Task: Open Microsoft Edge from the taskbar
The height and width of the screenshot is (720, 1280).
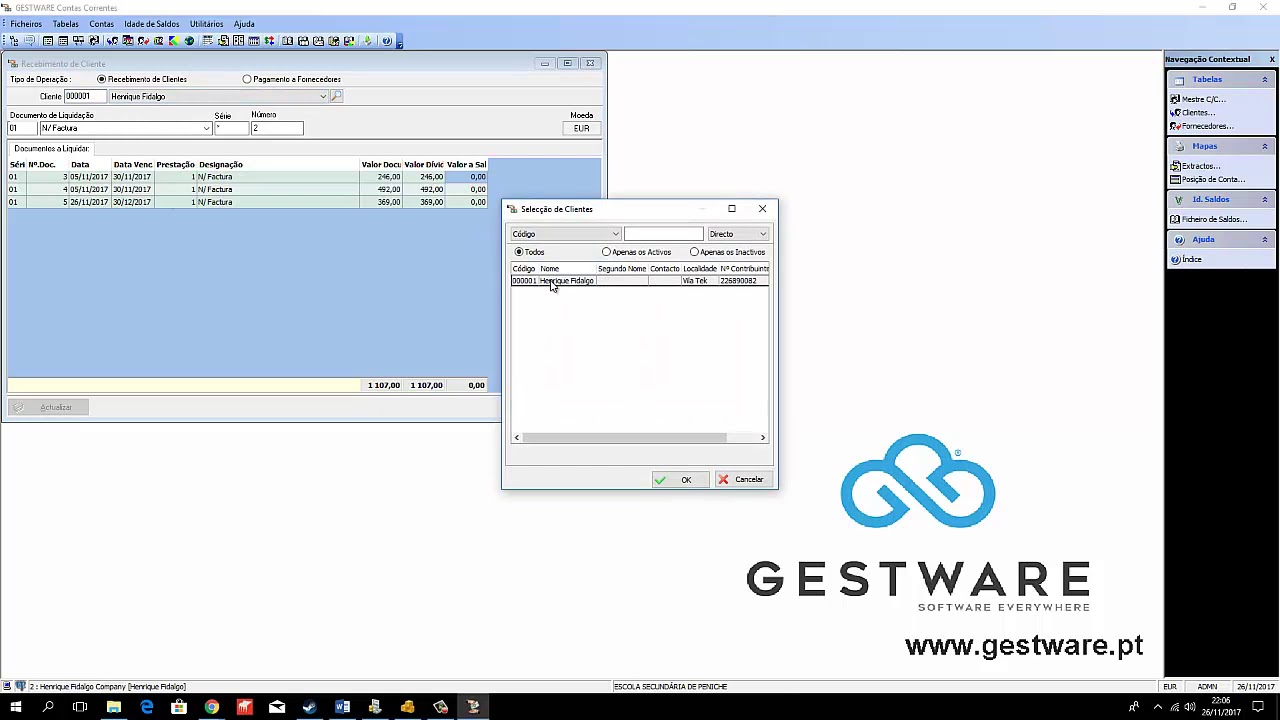Action: (147, 708)
